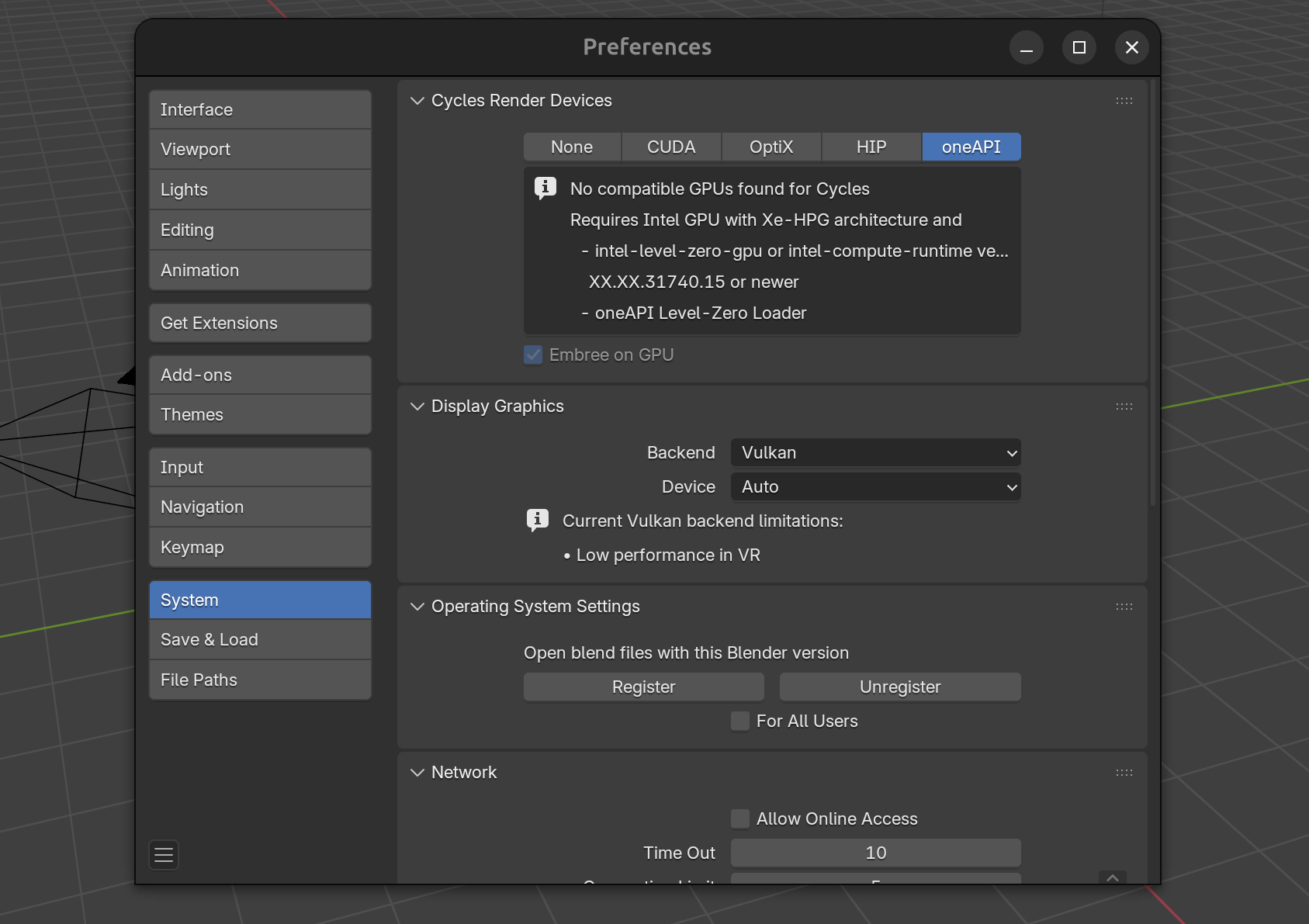Image resolution: width=1309 pixels, height=924 pixels.
Task: Grab the Network panel drag handle
Action: (1124, 773)
